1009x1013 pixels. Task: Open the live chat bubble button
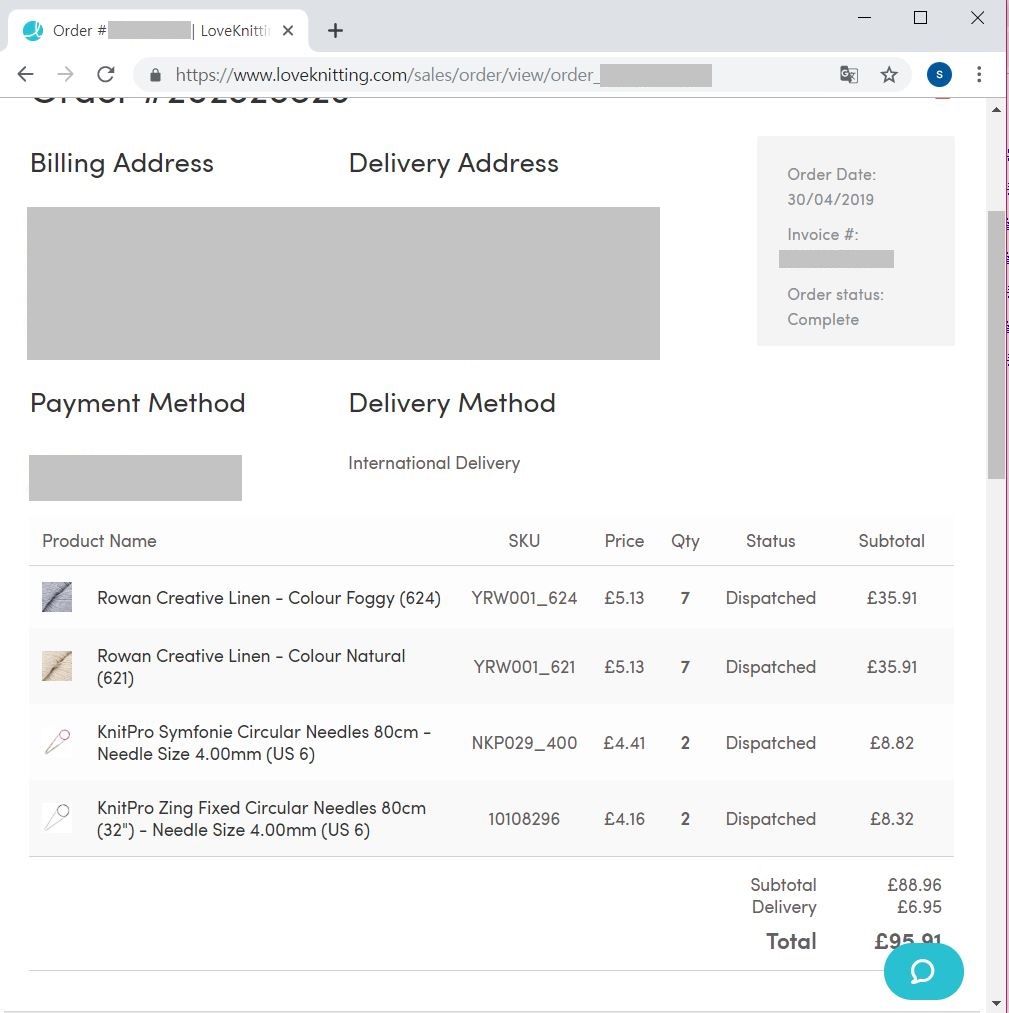pos(923,971)
